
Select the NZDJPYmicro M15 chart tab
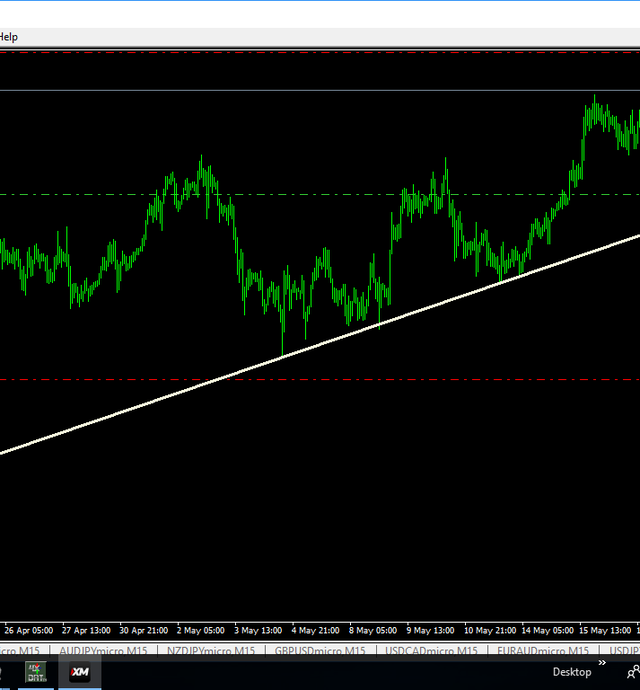pos(211,651)
